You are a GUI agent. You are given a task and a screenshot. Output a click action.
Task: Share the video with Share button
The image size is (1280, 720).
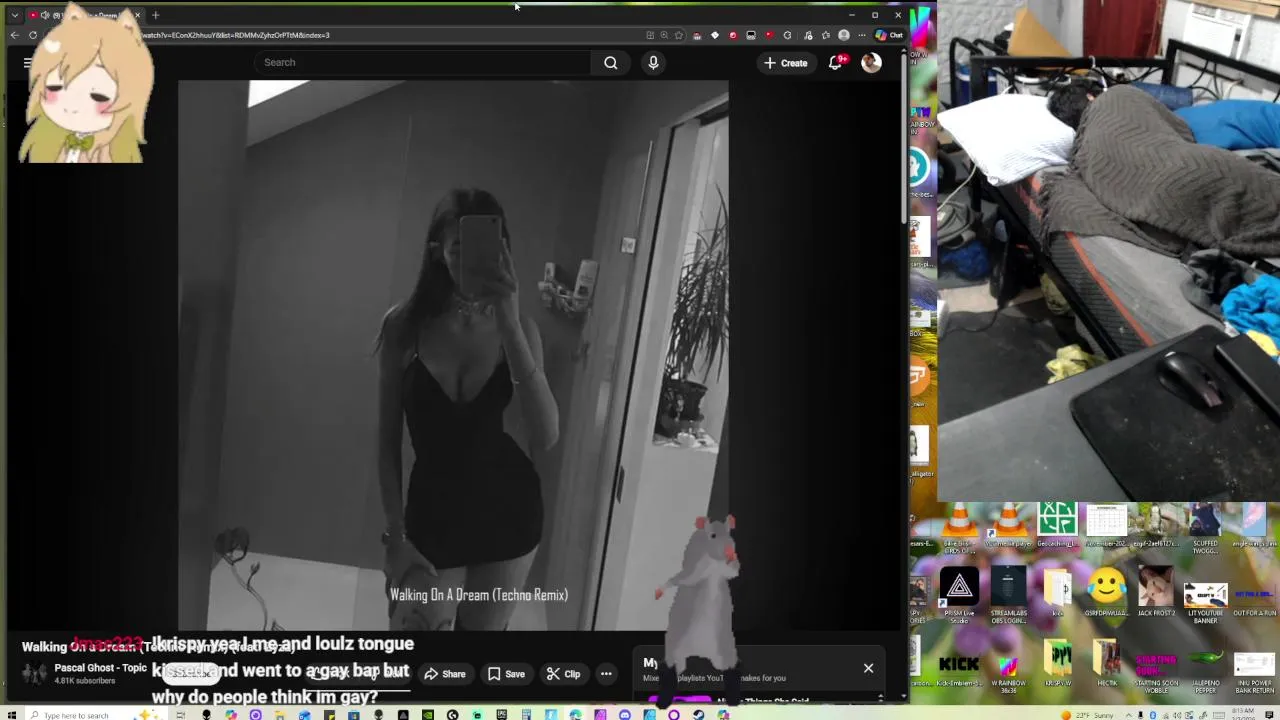(x=445, y=674)
